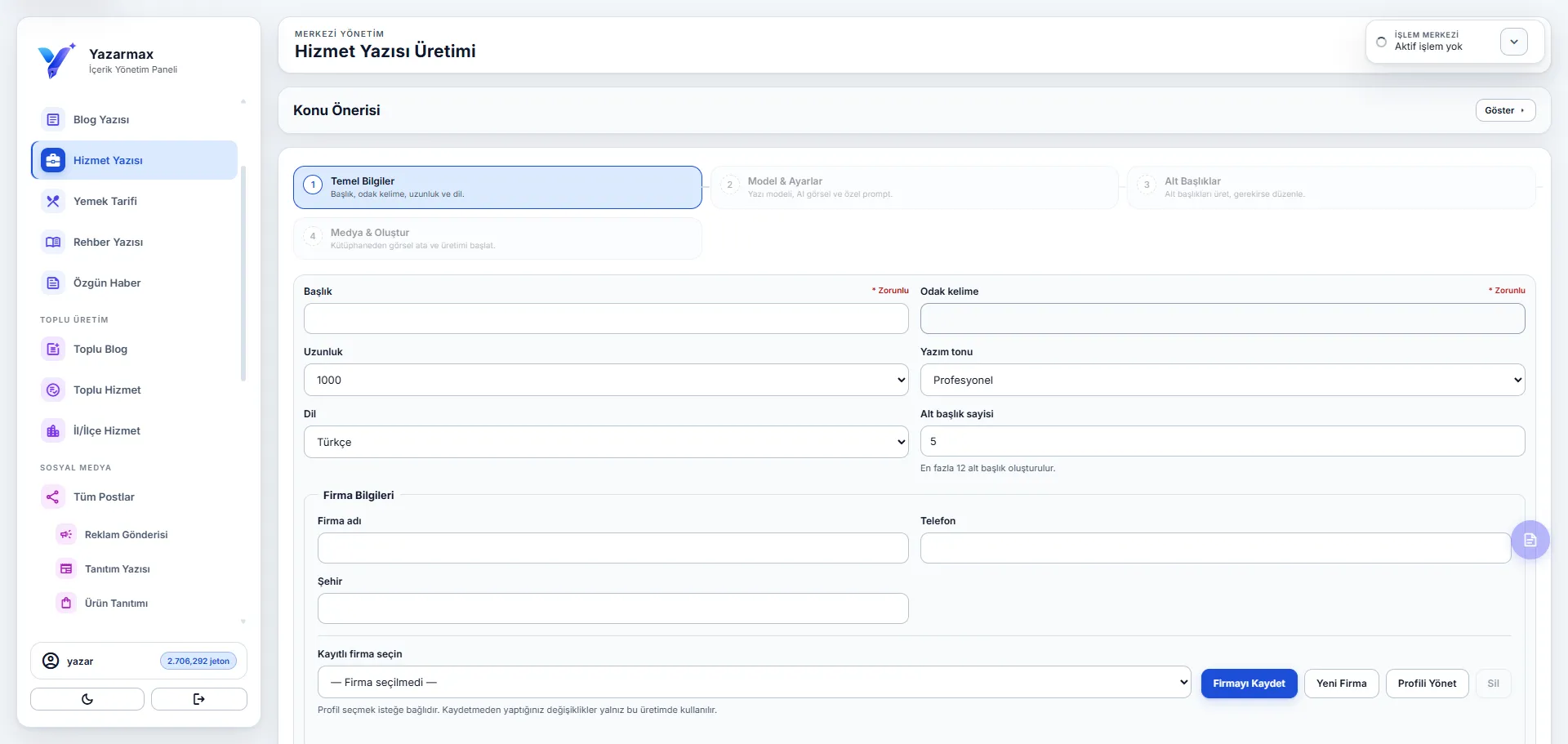Select the Temel Bilgiler step tab

(x=497, y=187)
